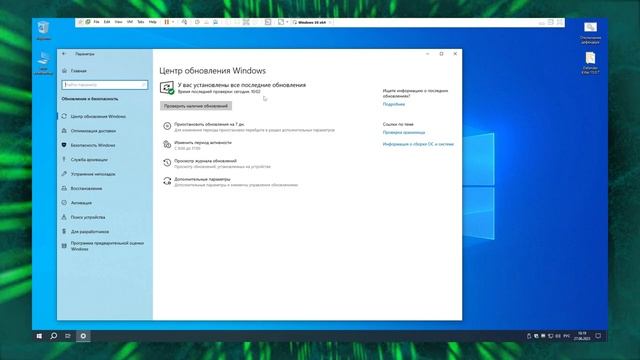Image resolution: width=640 pixels, height=360 pixels.
Task: Open Дополнительные параметры option
Action: click(202, 179)
